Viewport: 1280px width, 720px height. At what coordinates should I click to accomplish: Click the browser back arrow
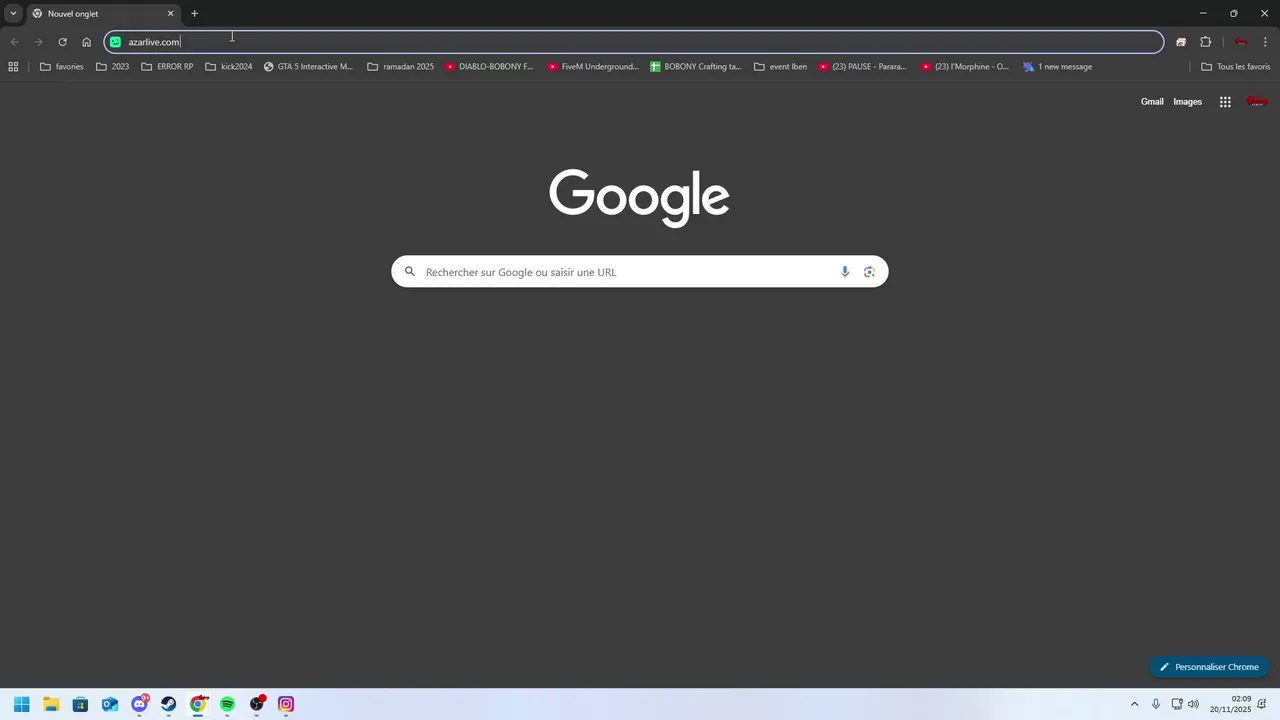(14, 42)
